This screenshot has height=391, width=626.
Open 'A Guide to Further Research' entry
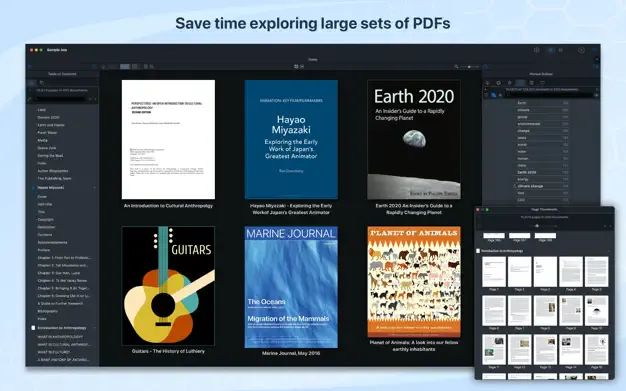click(x=60, y=304)
